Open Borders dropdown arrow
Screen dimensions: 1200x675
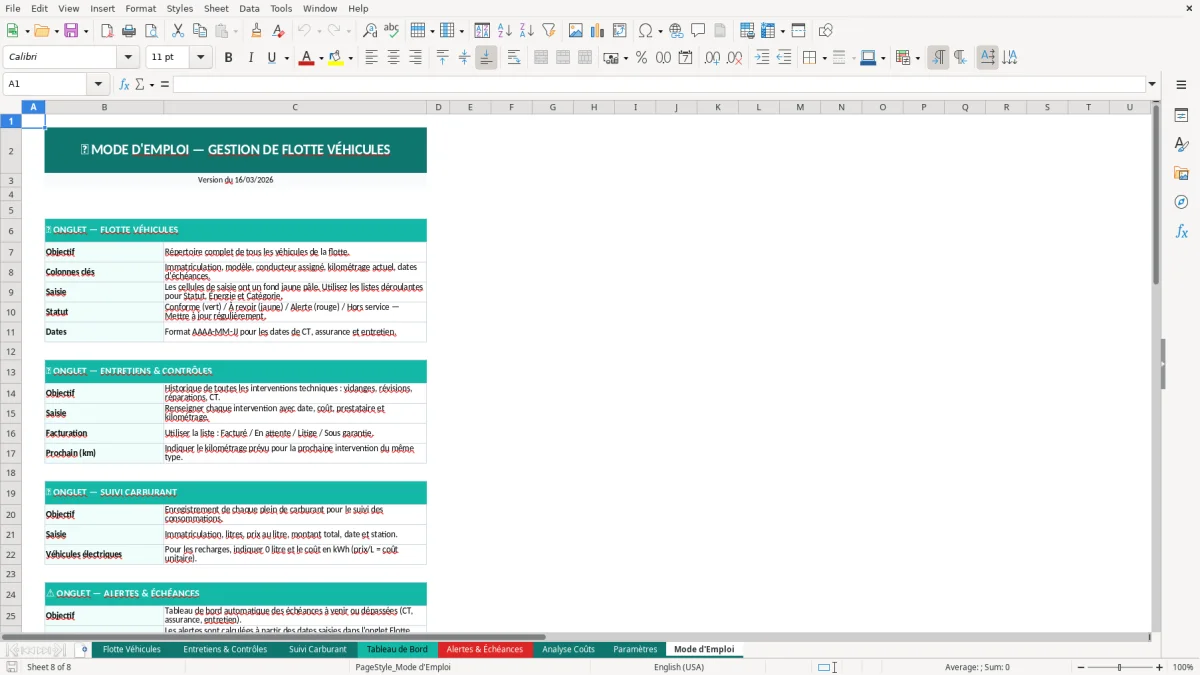coord(824,58)
